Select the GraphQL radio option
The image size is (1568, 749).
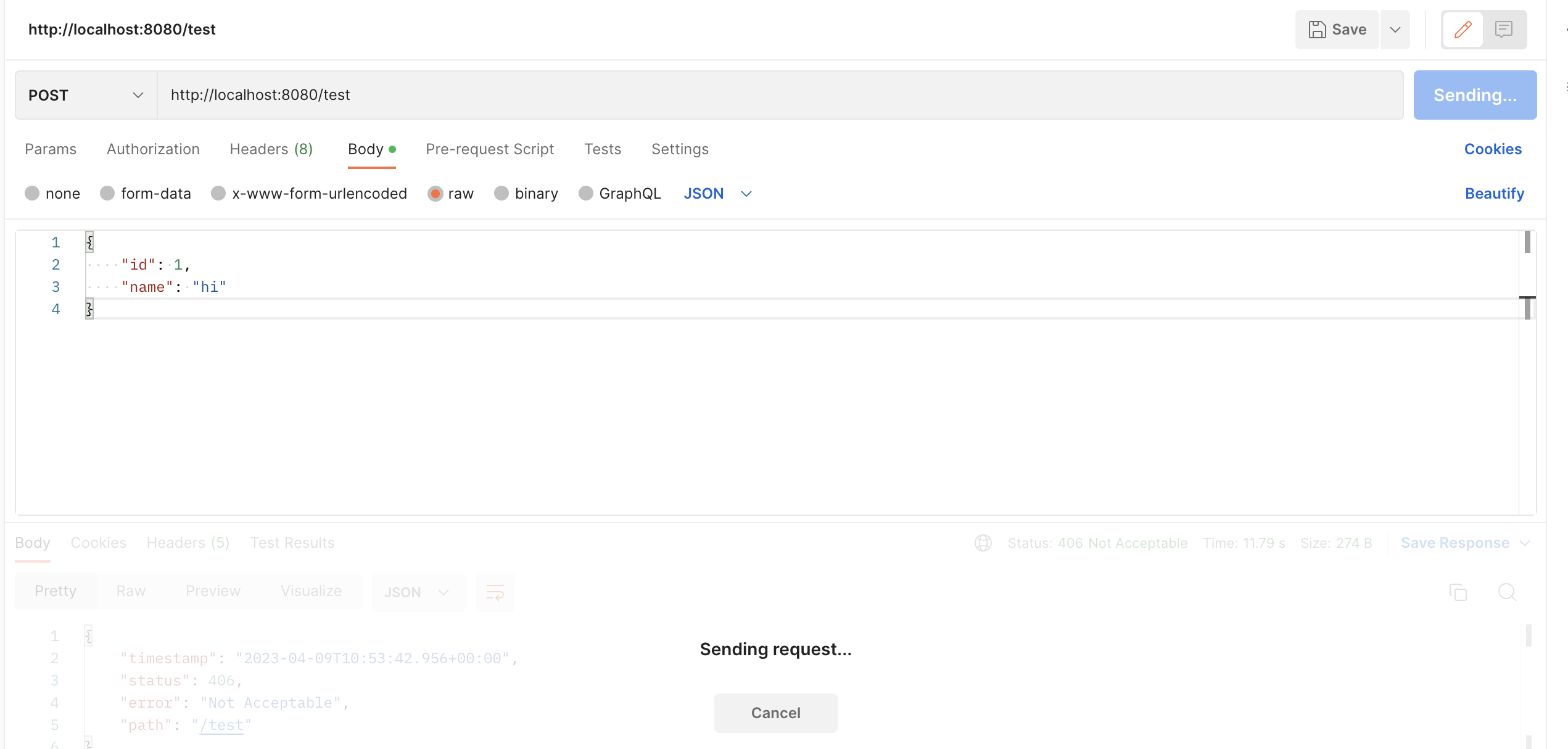click(586, 194)
